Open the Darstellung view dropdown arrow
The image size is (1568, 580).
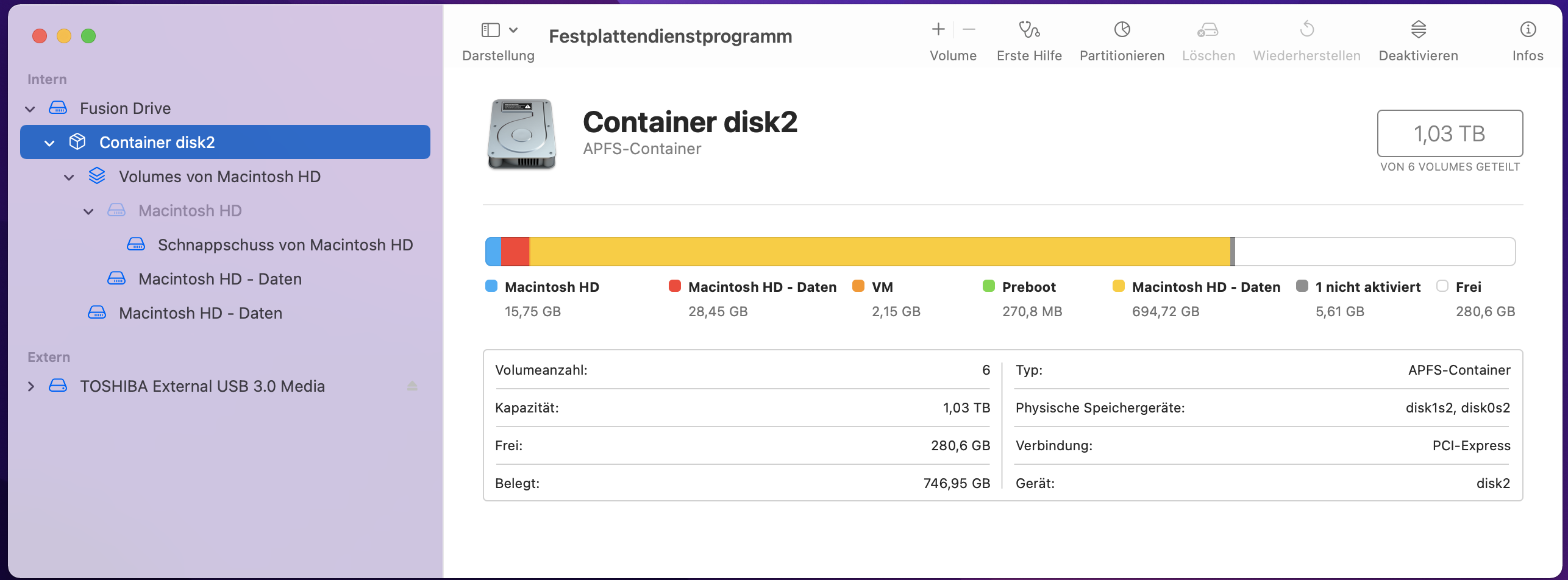tap(513, 30)
